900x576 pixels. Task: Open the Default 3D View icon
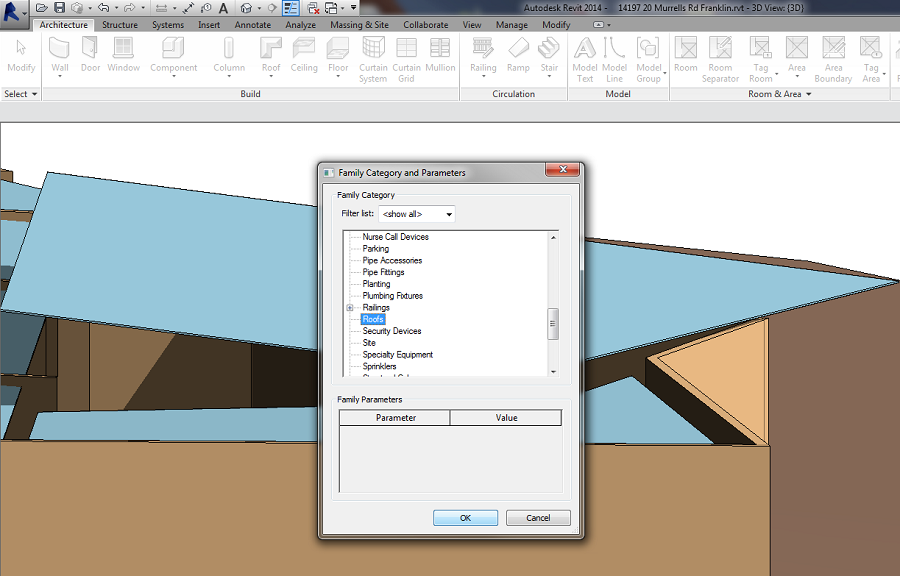246,8
